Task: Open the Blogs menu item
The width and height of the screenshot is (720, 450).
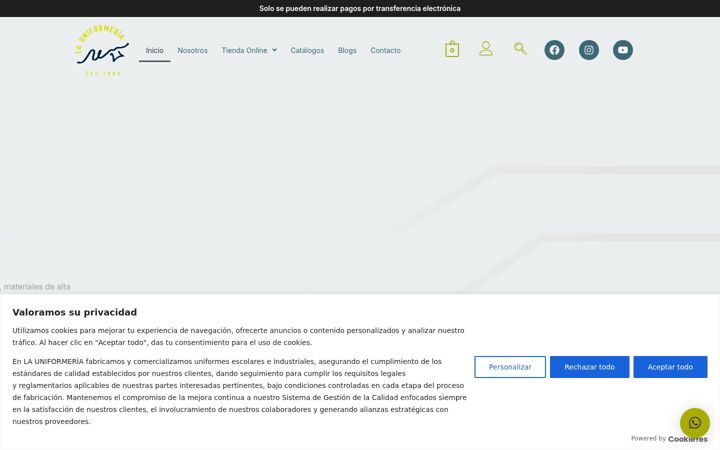Action: [347, 51]
